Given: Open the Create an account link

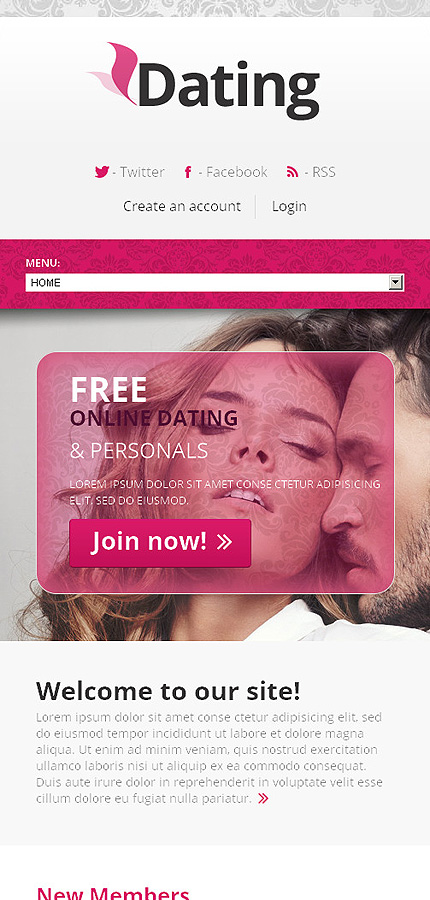Looking at the screenshot, I should [x=182, y=206].
